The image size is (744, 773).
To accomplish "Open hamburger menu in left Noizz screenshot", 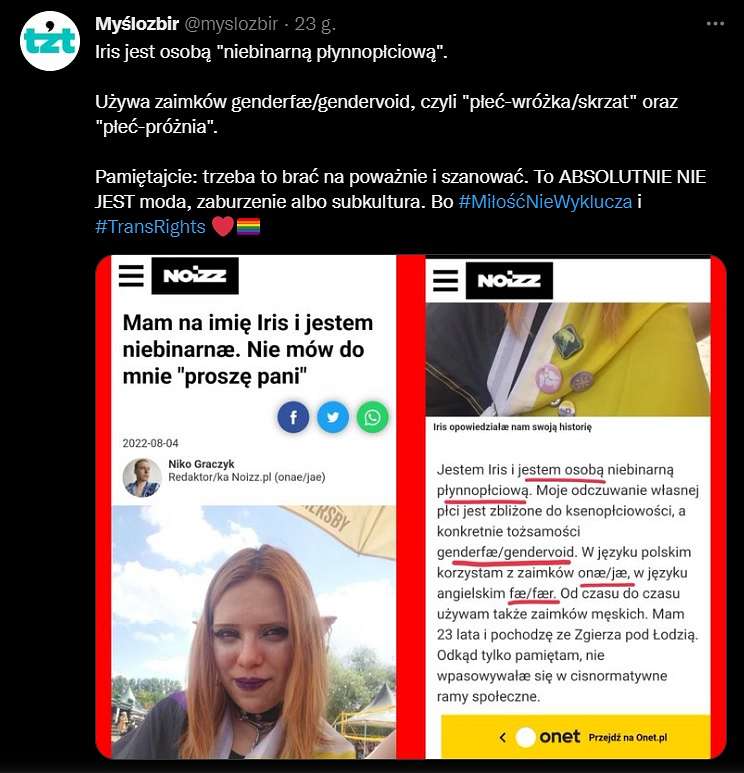I will click(131, 275).
